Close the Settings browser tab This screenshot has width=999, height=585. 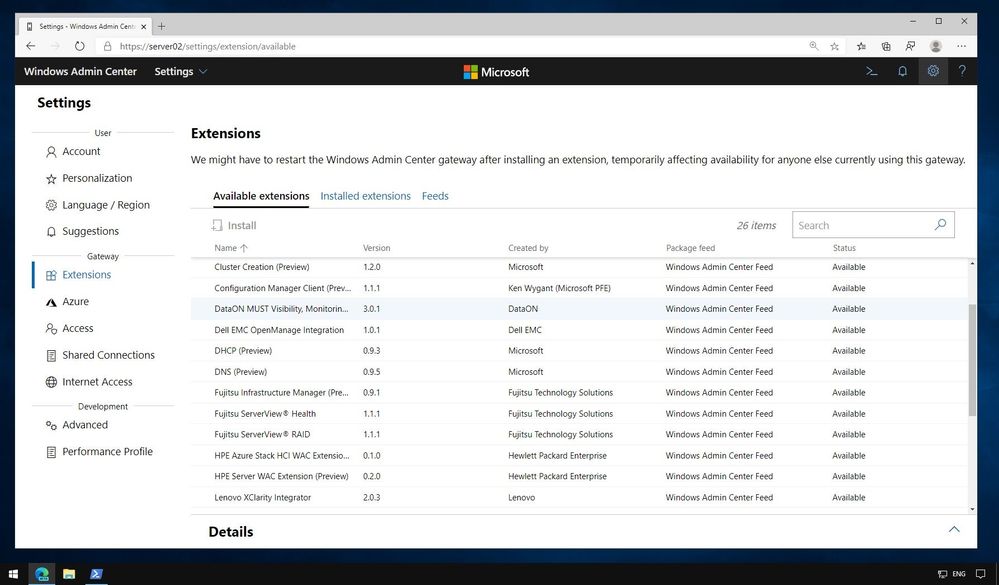143,26
